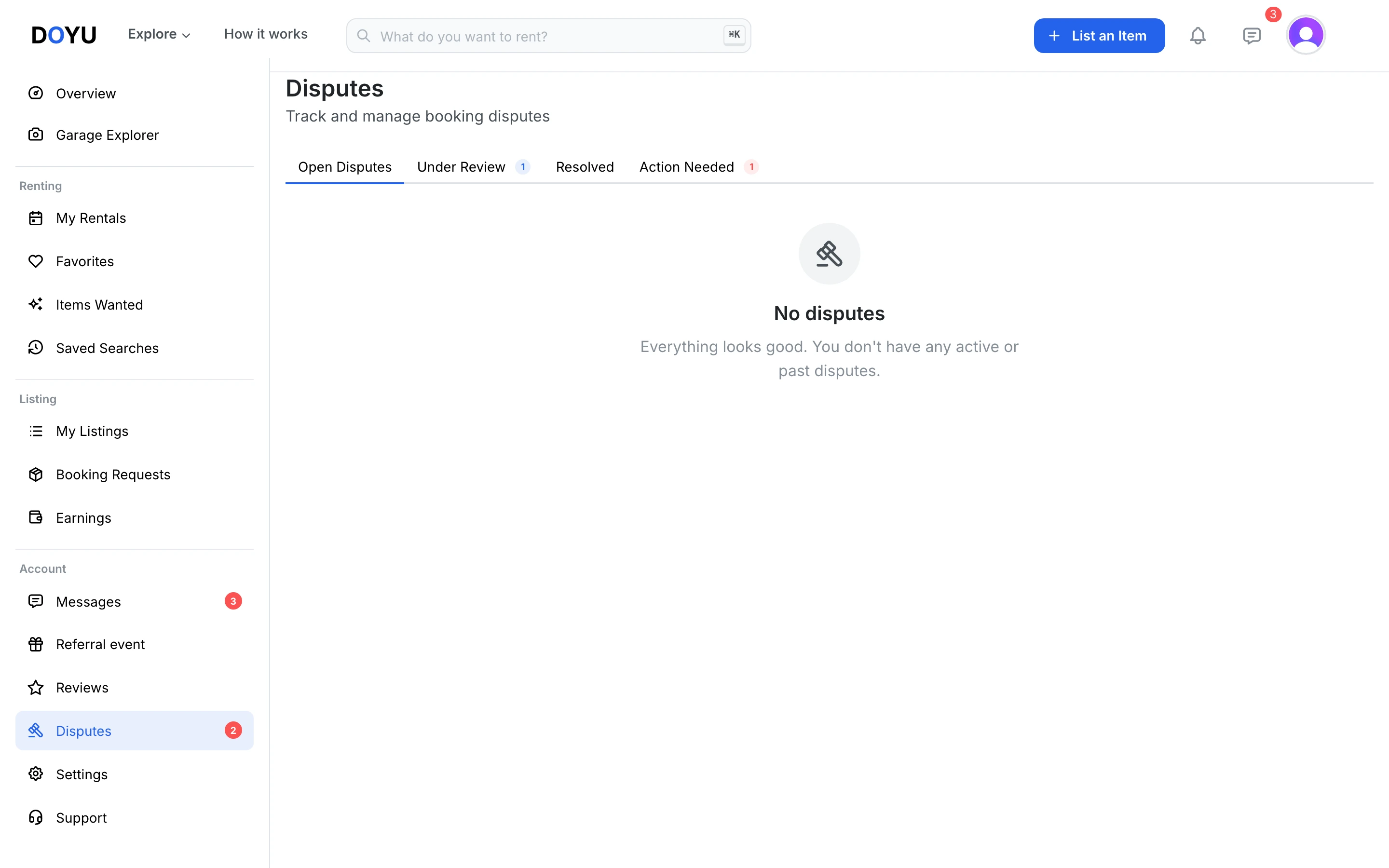The image size is (1389, 868).
Task: Switch to the Under Review tab
Action: [x=473, y=167]
